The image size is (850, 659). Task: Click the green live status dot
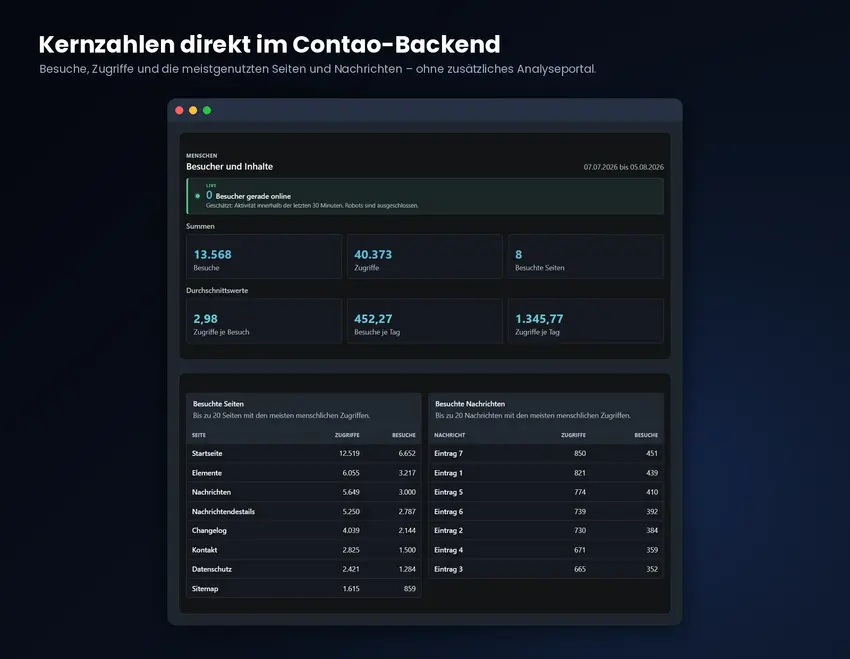pyautogui.click(x=197, y=196)
